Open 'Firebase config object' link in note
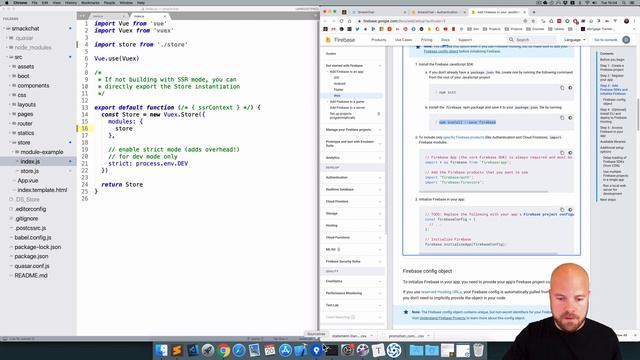The height and width of the screenshot is (360, 640). click(441, 51)
